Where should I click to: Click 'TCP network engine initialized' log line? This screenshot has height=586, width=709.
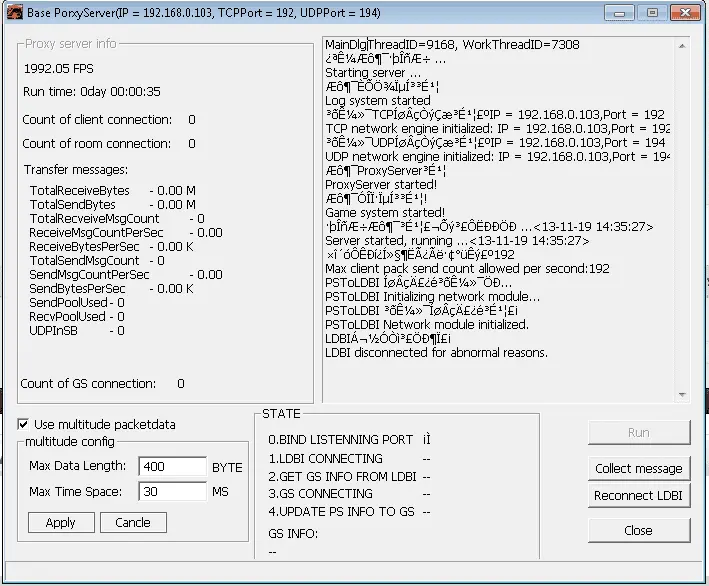497,128
